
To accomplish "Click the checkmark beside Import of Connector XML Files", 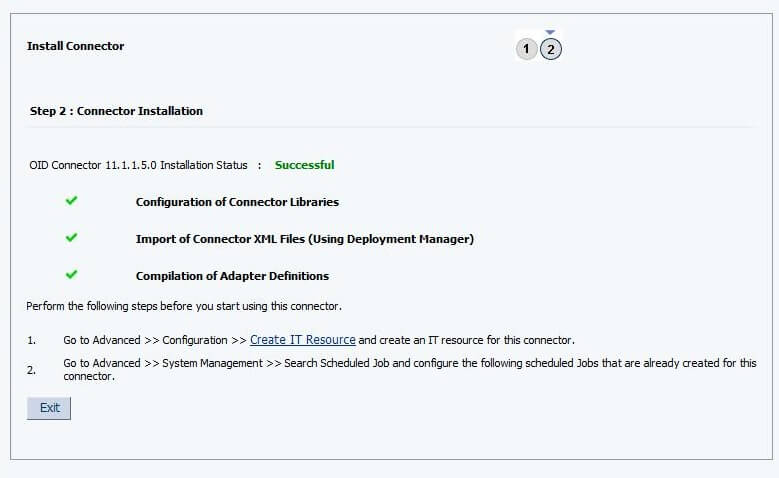I will point(71,238).
